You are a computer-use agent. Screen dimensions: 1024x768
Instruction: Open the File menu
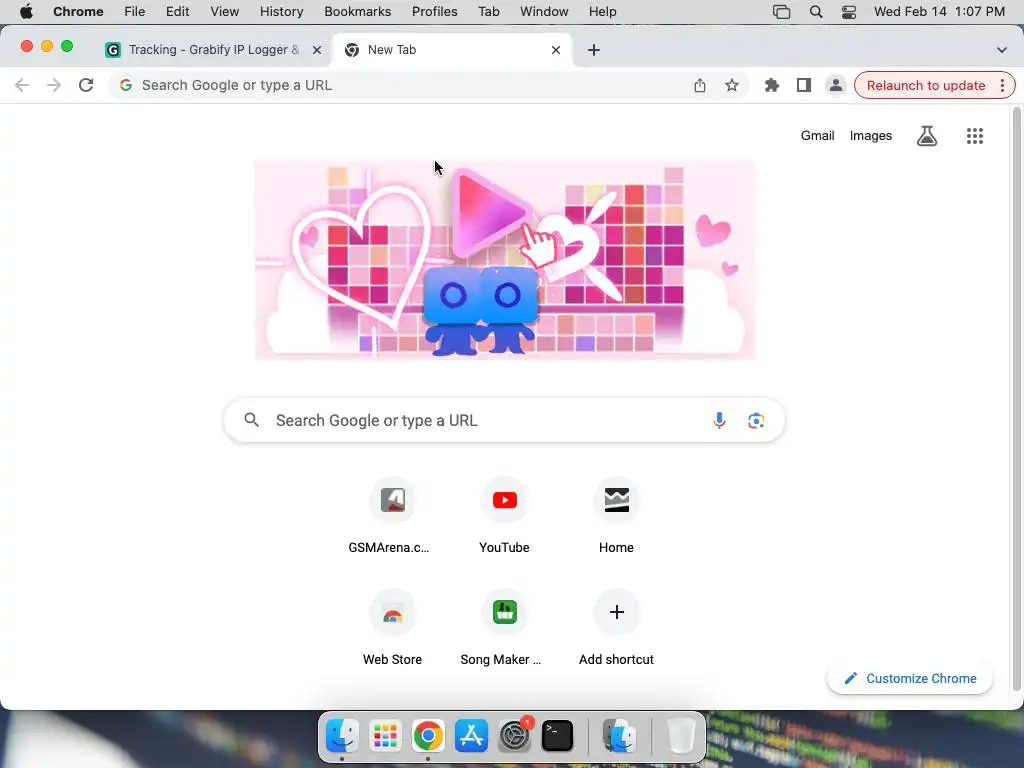click(135, 12)
